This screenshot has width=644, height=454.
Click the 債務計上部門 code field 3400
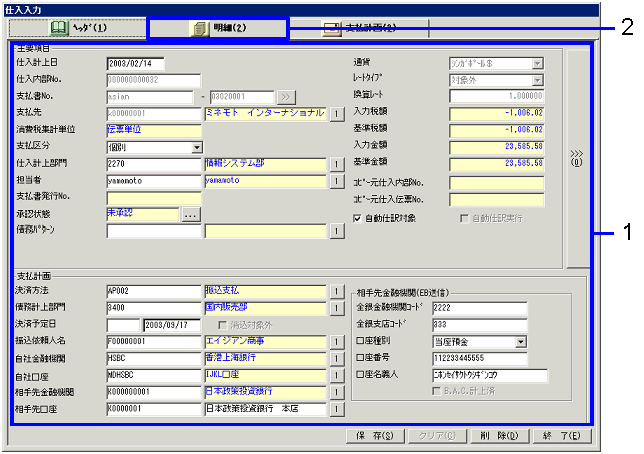tap(154, 308)
